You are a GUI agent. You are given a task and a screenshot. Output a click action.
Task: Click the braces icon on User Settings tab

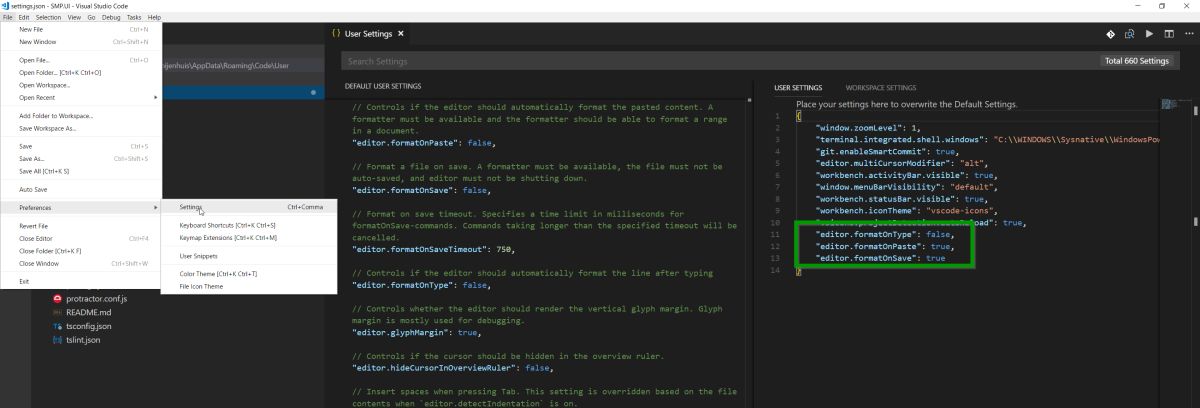click(337, 34)
